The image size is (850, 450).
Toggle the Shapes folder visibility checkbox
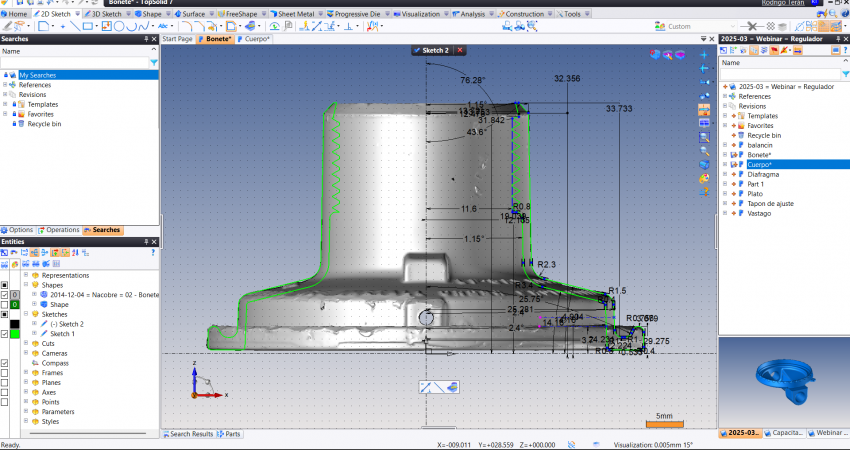(5, 285)
